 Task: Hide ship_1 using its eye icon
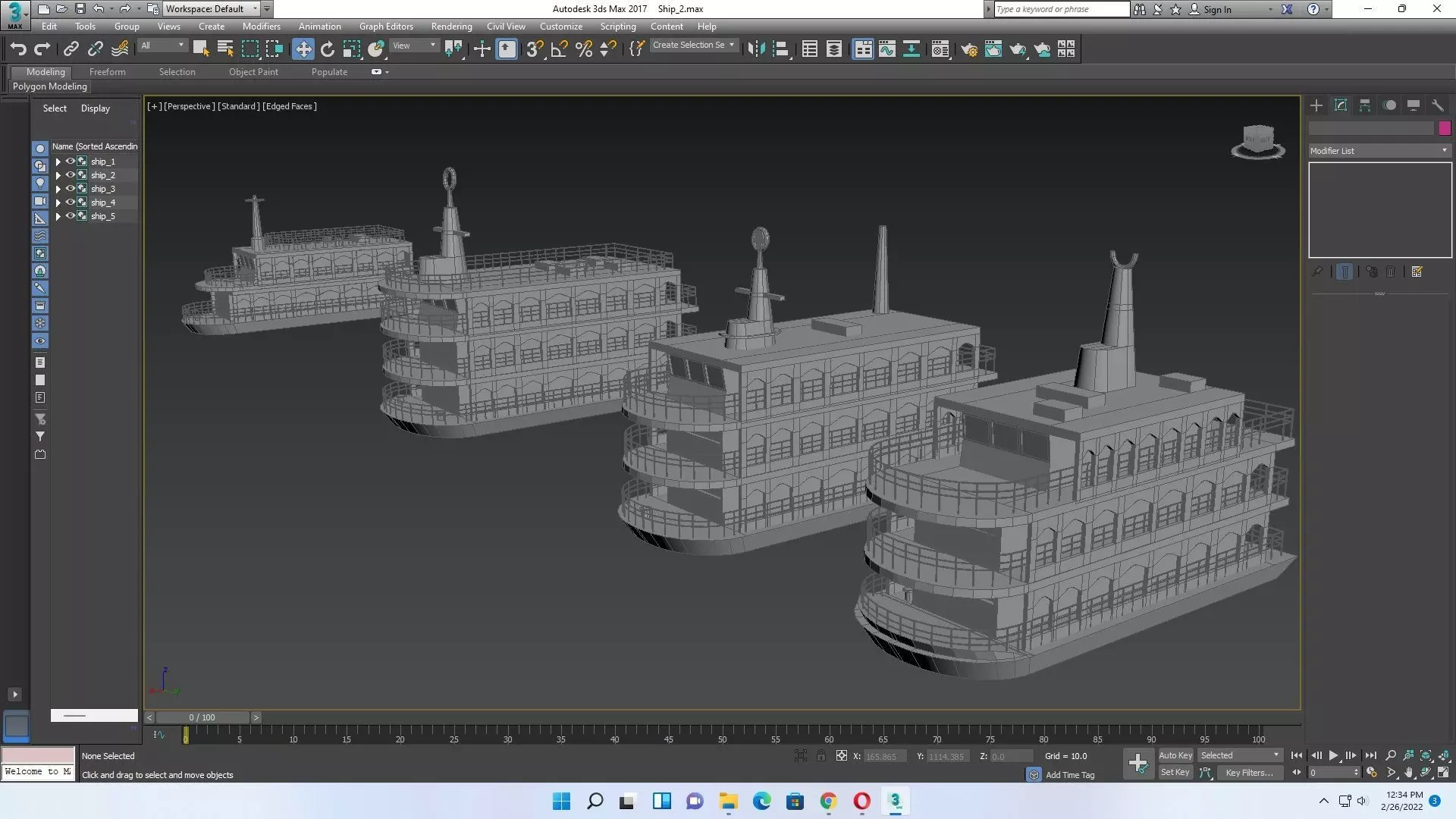[70, 162]
